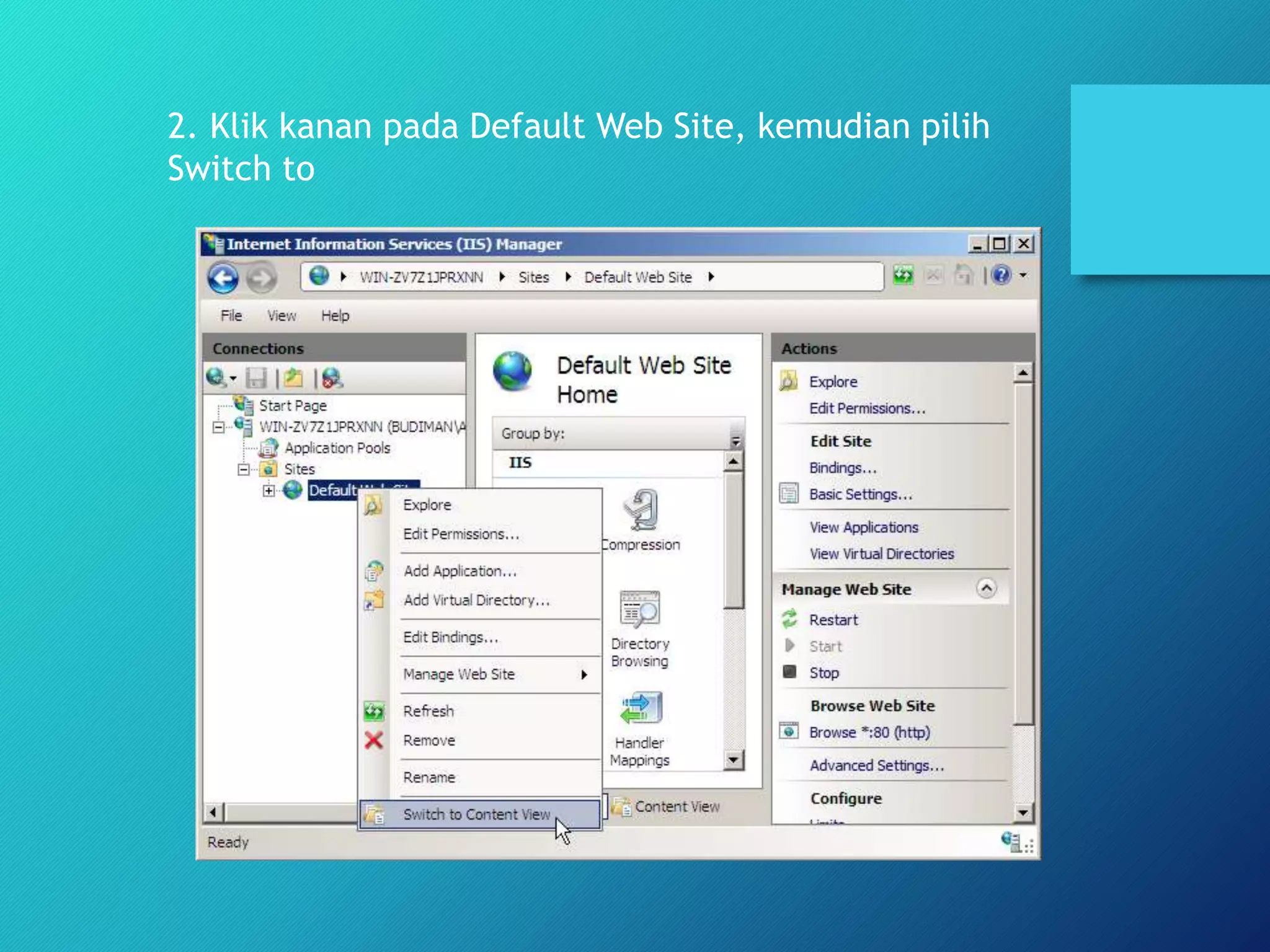Screen dimensions: 1270x952
Task: Choose Explore in the context menu
Action: [x=480, y=505]
